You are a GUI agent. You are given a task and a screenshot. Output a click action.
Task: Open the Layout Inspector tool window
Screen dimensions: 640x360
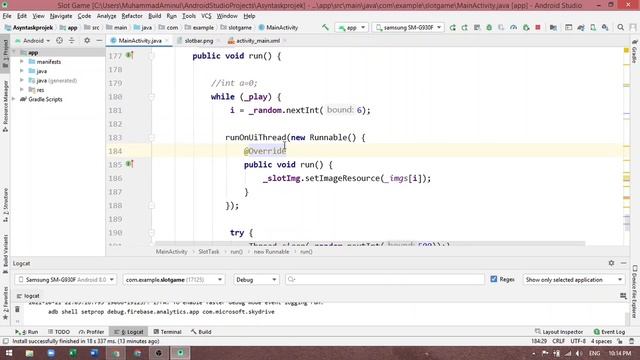click(x=559, y=332)
